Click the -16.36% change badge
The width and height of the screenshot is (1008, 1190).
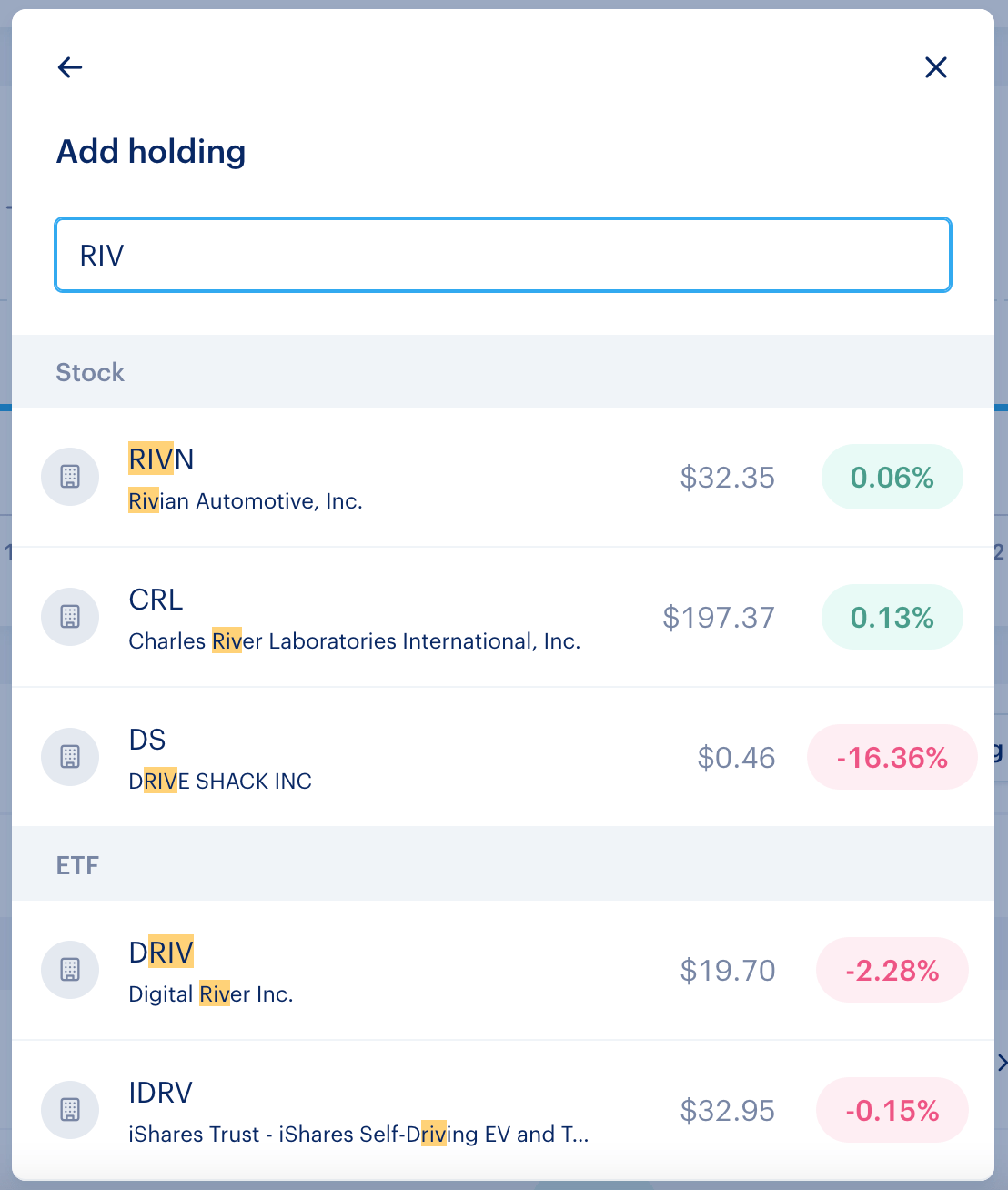[892, 758]
